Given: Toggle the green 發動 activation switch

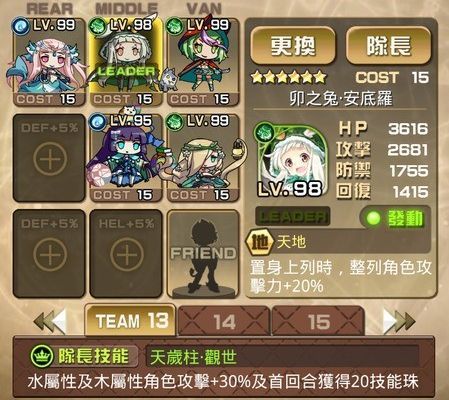Looking at the screenshot, I should click(x=395, y=219).
